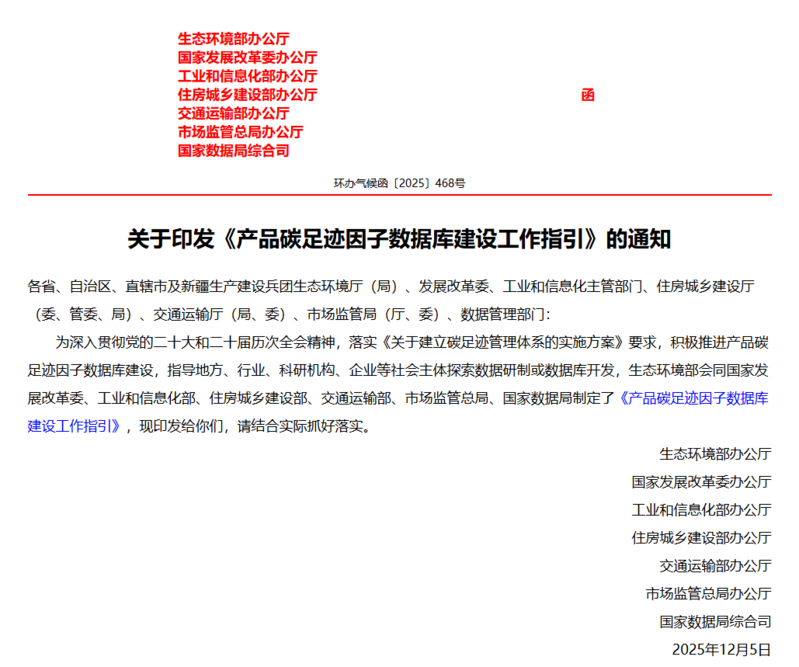Viewport: 799px width, 667px height.
Task: Click black signature line 市场监管总局办公厅
Action: [x=708, y=593]
